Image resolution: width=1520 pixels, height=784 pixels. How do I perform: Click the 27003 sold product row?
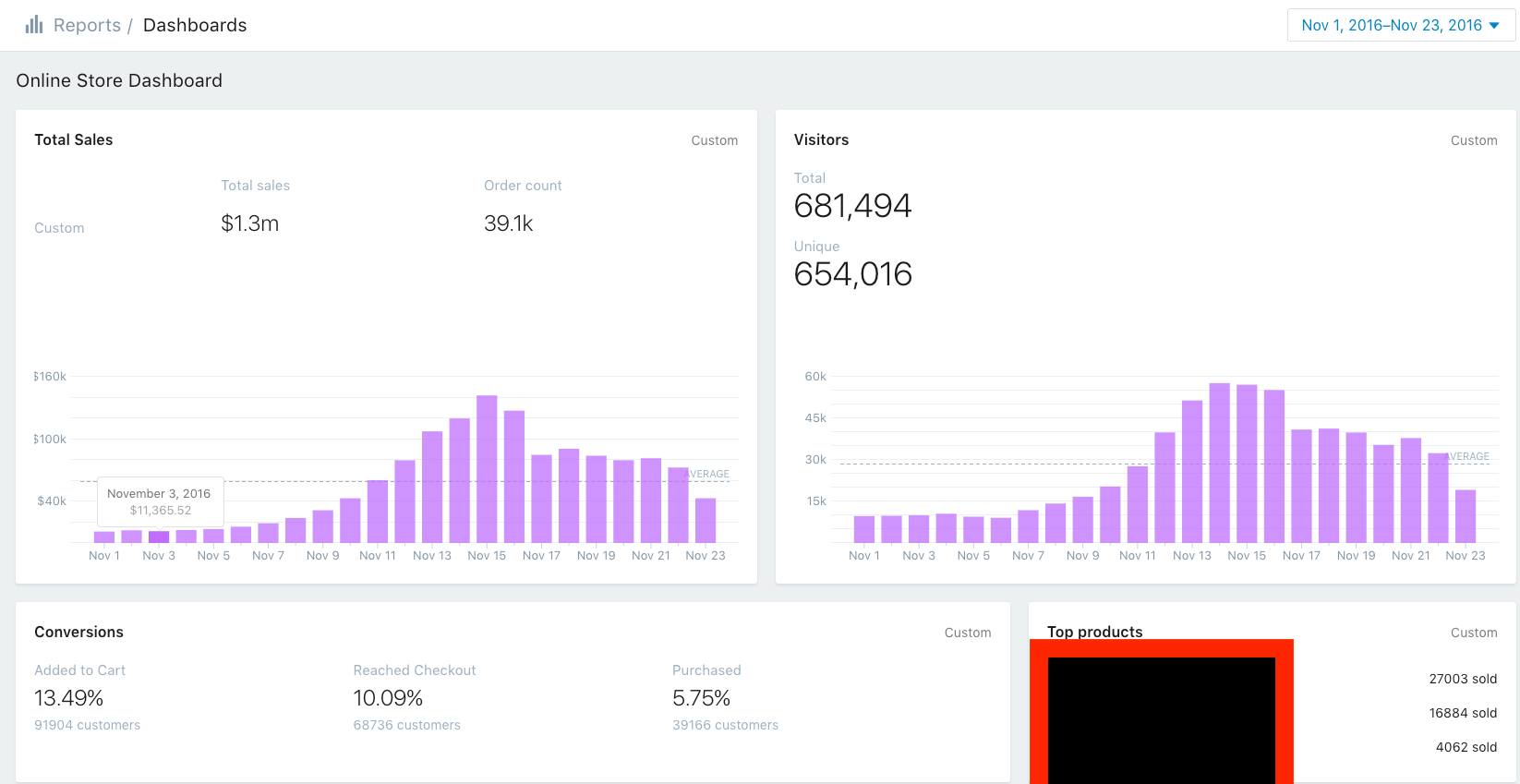click(x=1463, y=679)
